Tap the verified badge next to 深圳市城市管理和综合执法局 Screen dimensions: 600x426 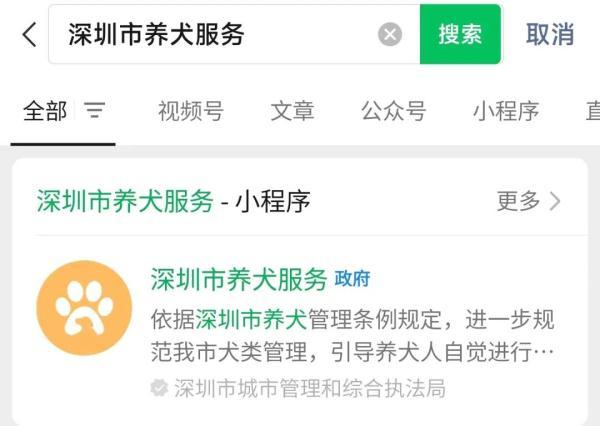tap(159, 388)
